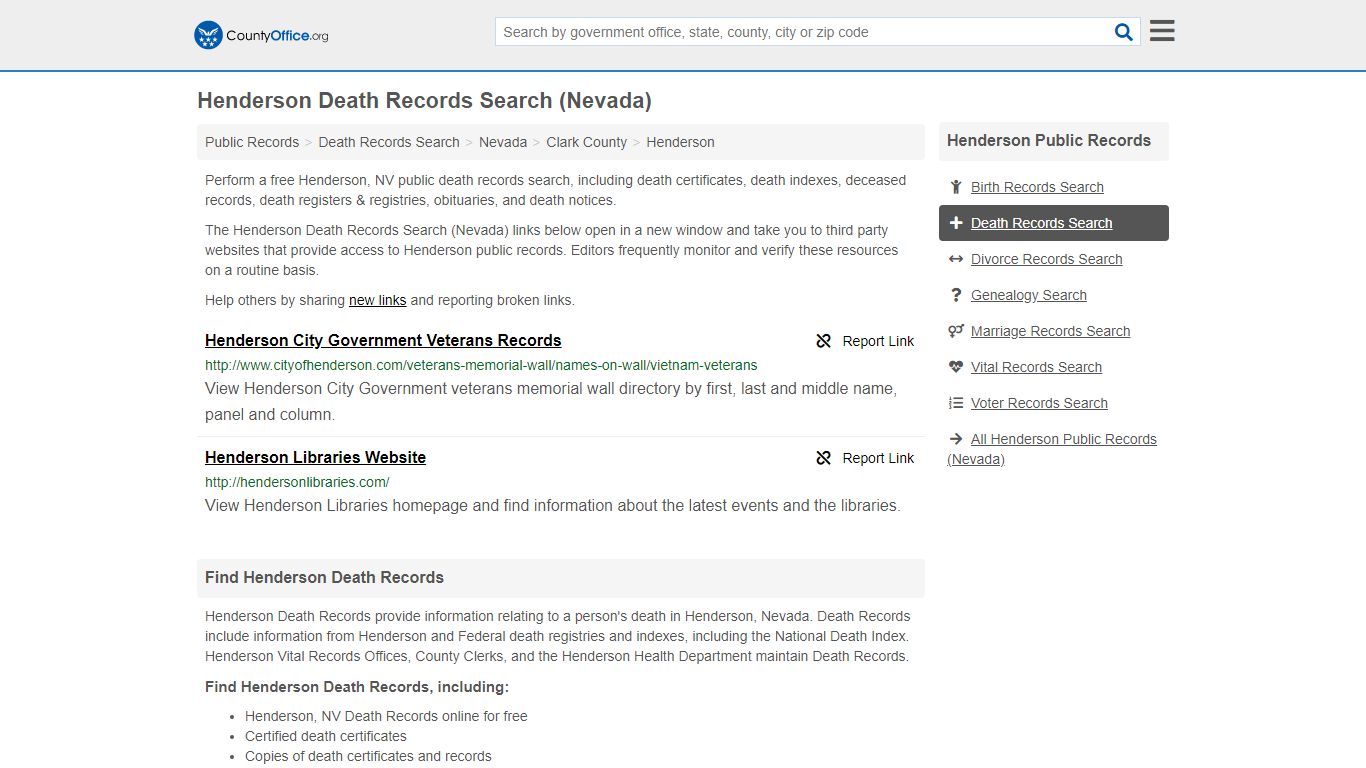Open All Henderson Public Records (Nevada)
The width and height of the screenshot is (1366, 768).
1052,449
